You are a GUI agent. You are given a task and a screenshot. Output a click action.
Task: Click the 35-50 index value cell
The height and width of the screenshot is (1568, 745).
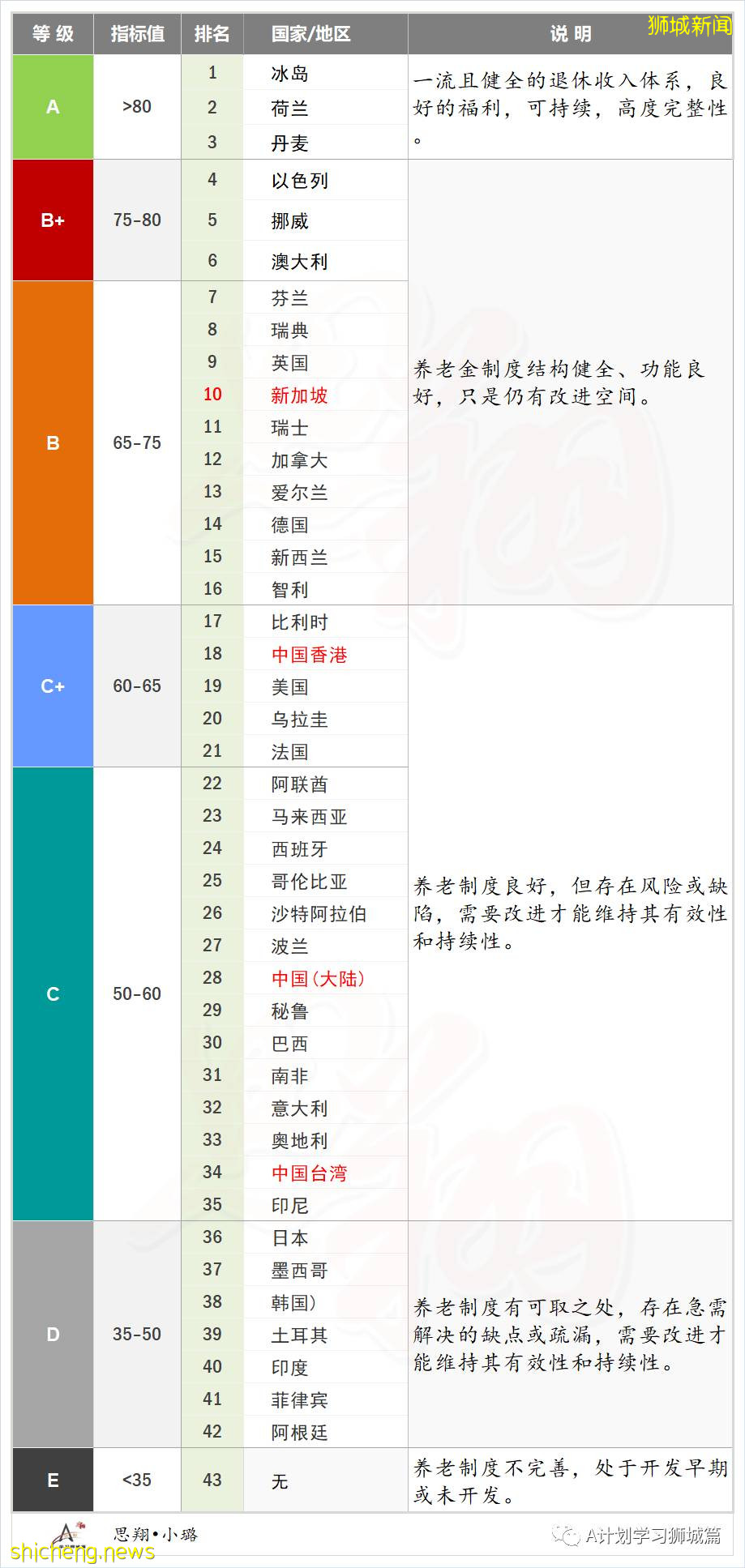tap(137, 1335)
